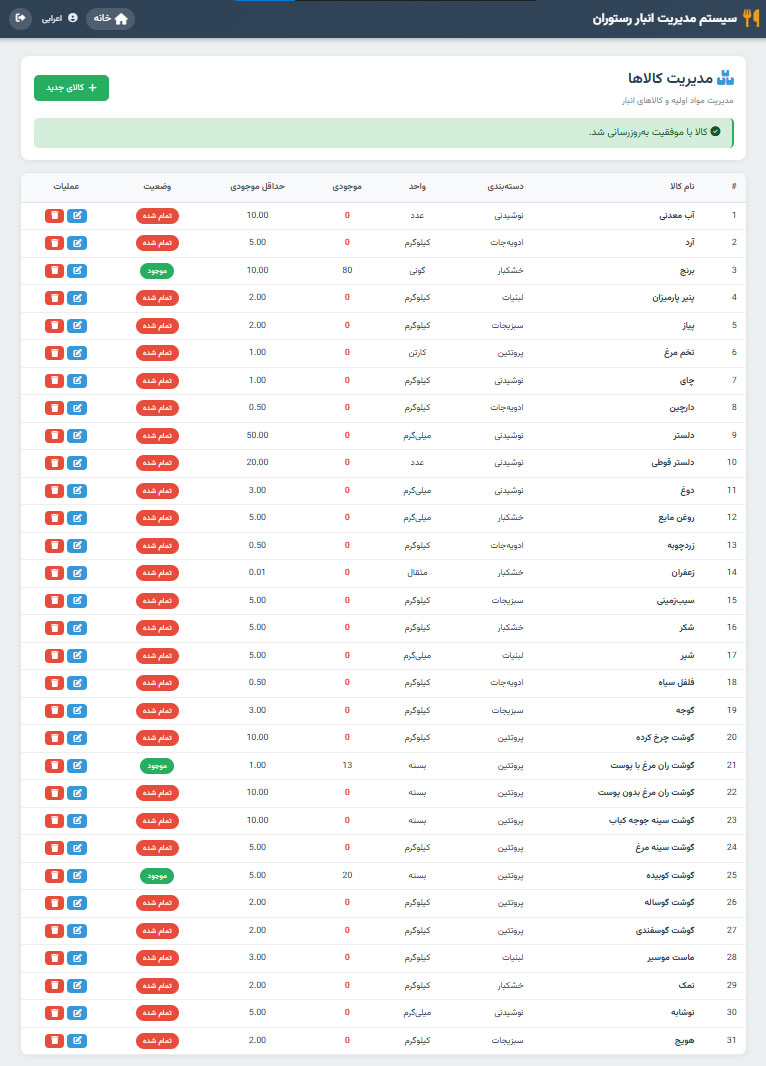Edit the نوشابه row
Viewport: 766px width, 1066px height.
pos(77,1013)
